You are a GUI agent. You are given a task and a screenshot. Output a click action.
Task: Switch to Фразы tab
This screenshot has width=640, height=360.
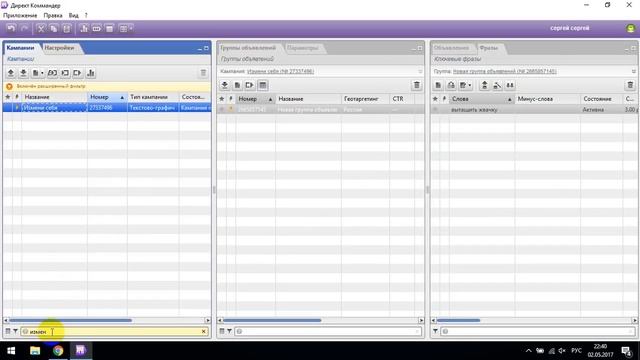[489, 48]
